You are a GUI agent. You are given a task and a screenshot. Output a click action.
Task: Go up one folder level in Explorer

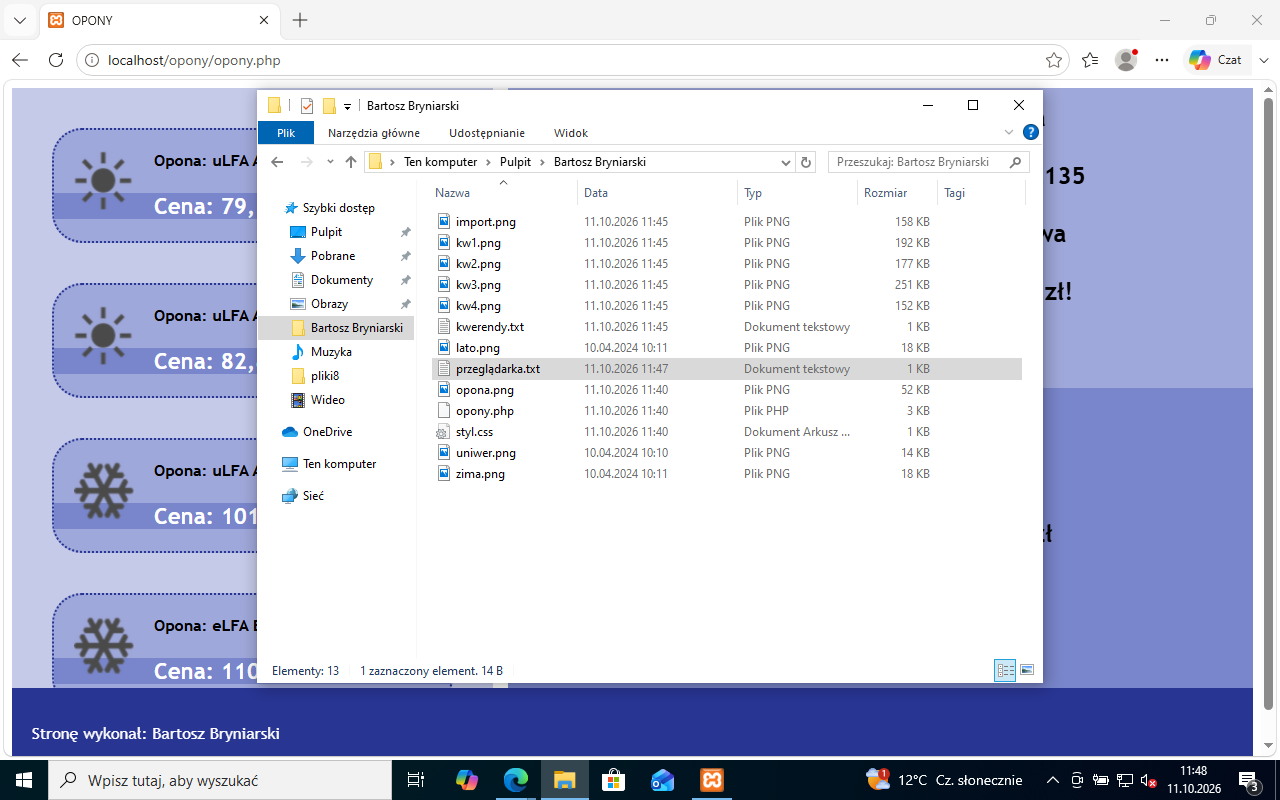[351, 162]
